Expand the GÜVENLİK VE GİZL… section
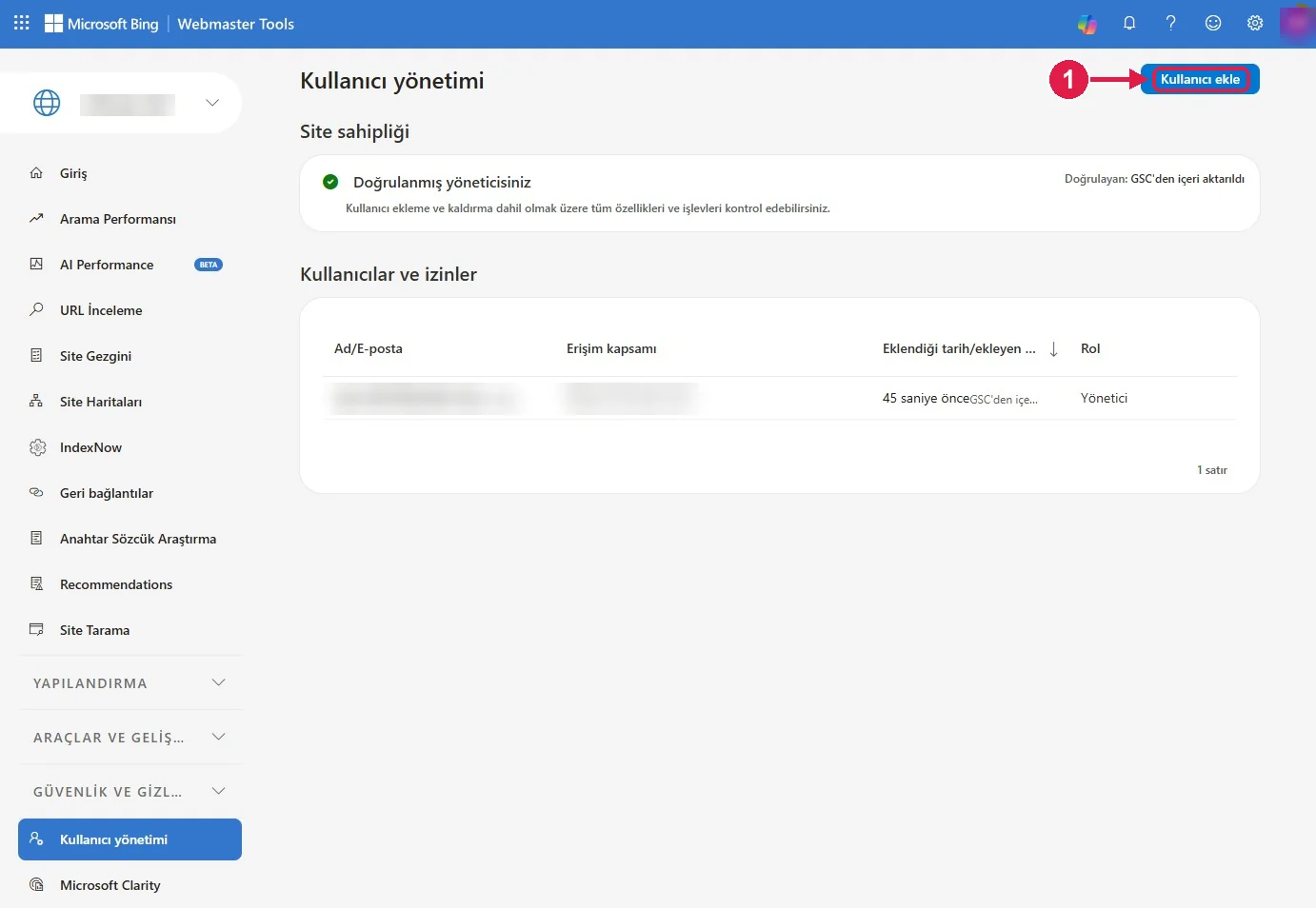This screenshot has height=908, width=1316. pyautogui.click(x=130, y=791)
